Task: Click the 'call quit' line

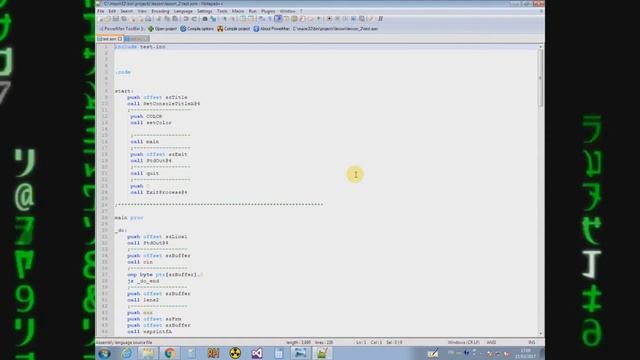Action: 144,173
